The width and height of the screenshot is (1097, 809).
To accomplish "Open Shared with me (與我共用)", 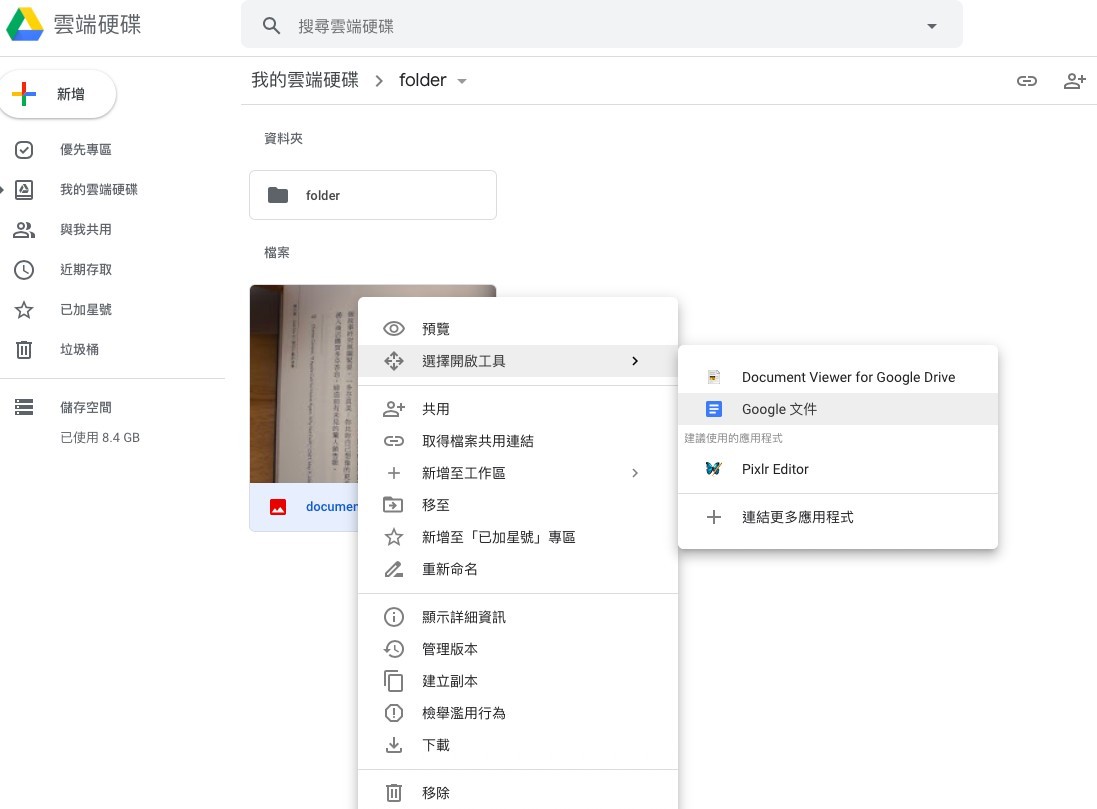I will click(x=85, y=230).
